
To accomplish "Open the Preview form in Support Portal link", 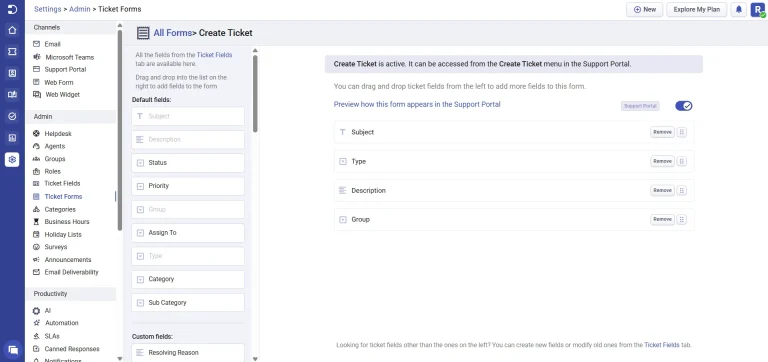I will (417, 104).
